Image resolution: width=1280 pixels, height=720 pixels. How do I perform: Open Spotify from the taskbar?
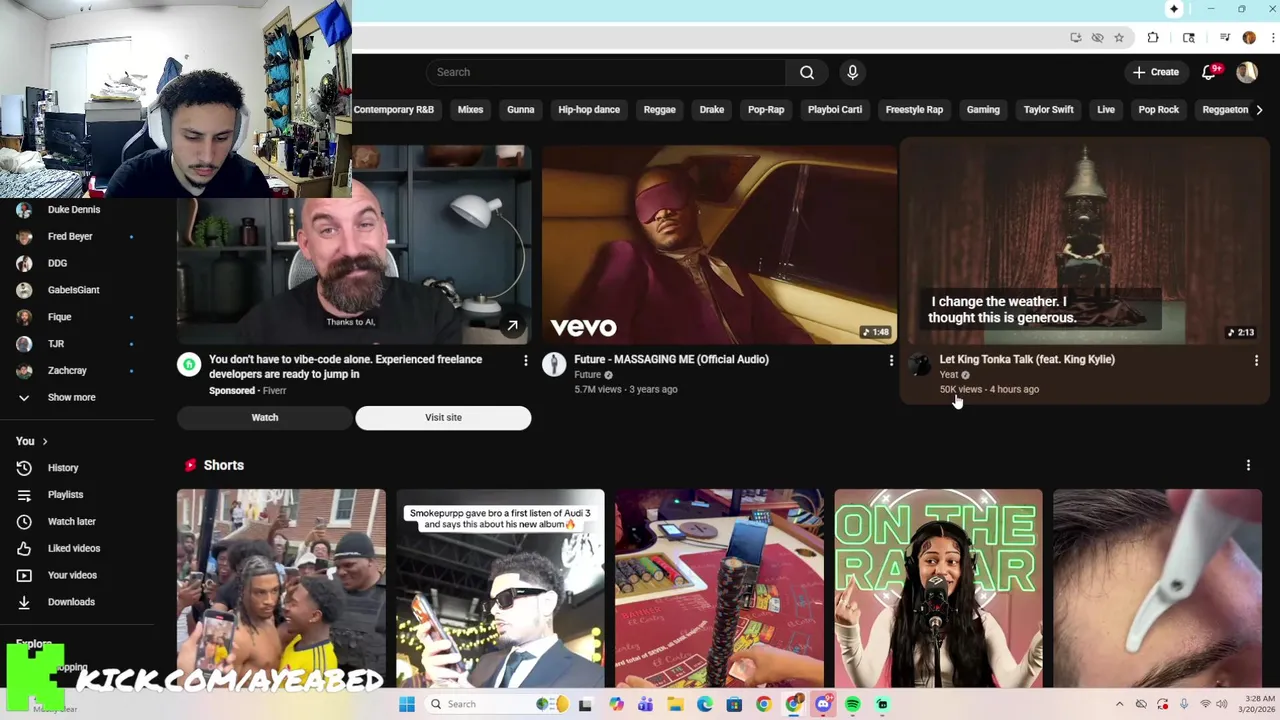(853, 704)
